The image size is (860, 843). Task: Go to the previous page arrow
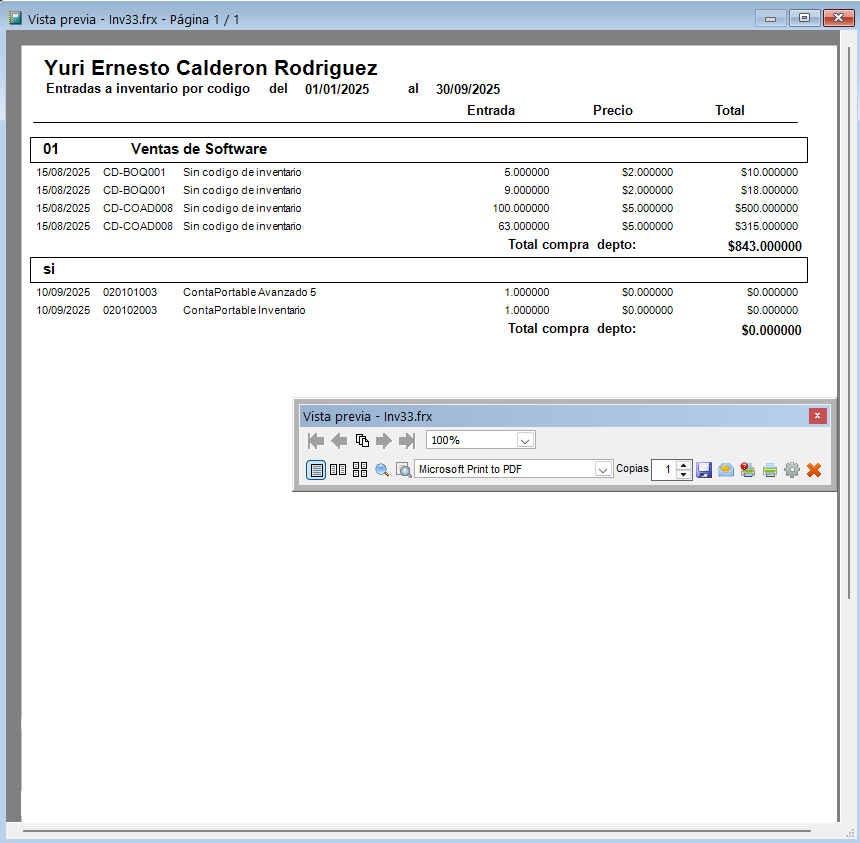[x=338, y=440]
